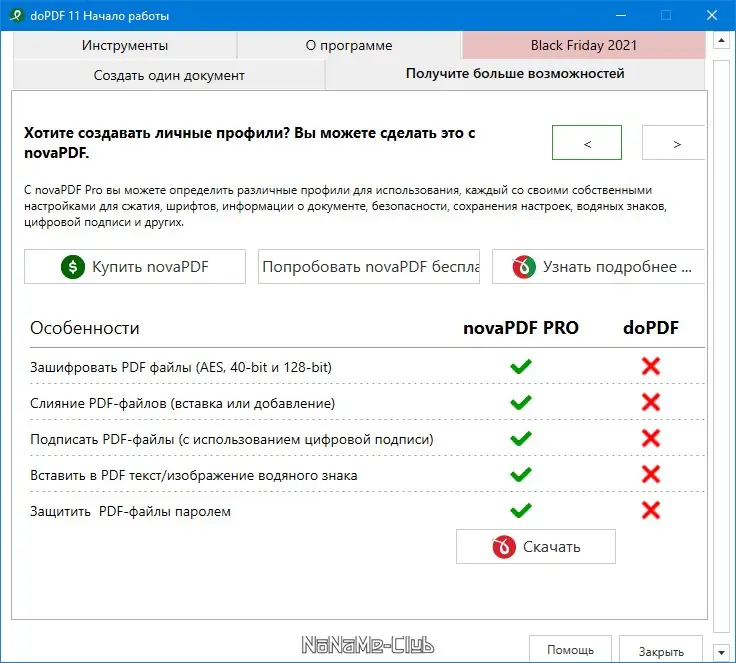Click the Помощь button
The height and width of the screenshot is (663, 736).
[570, 650]
